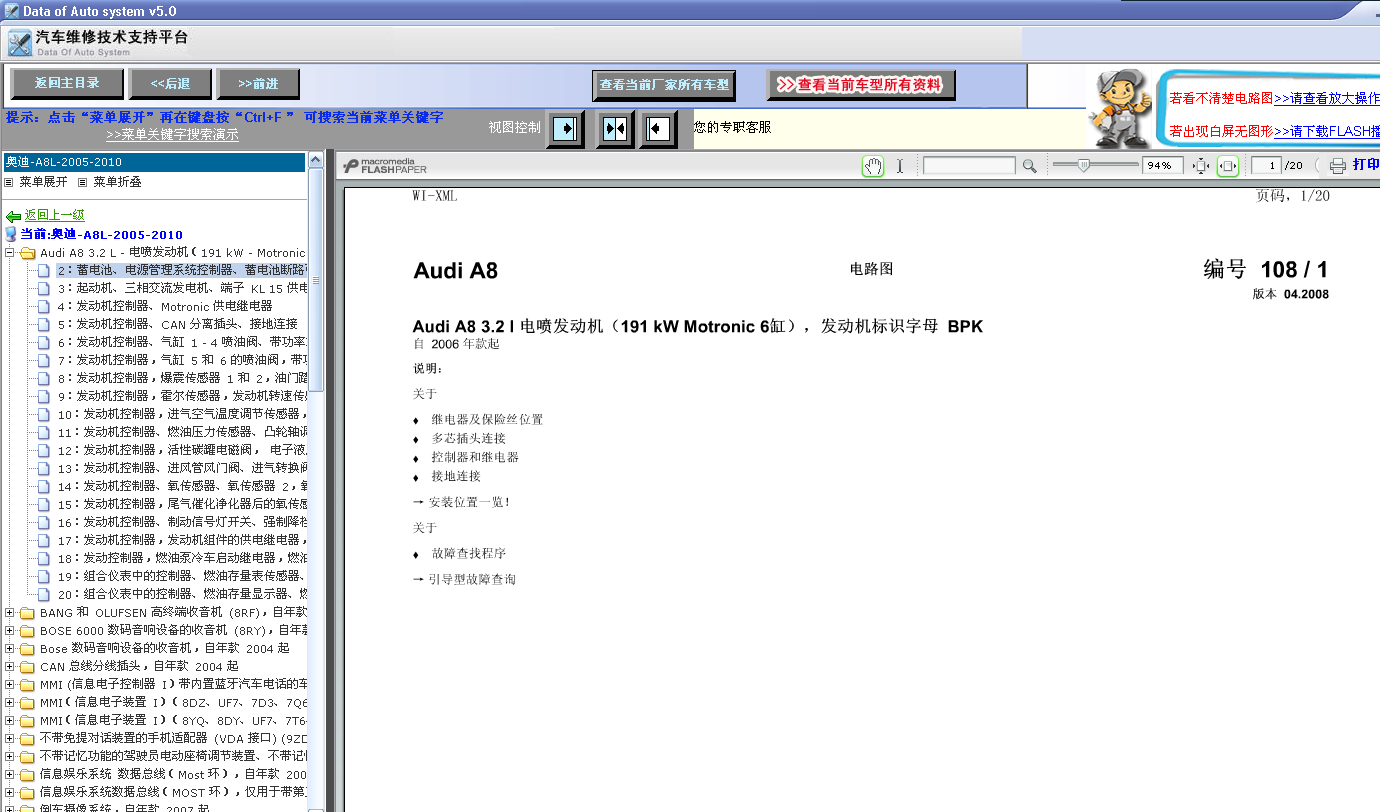The height and width of the screenshot is (812, 1380).
Task: Click the >>前进 forward button
Action: [x=258, y=84]
